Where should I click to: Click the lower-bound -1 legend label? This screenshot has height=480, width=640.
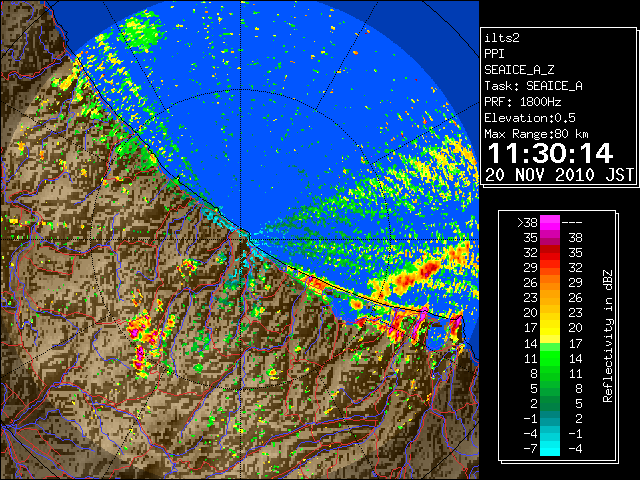tap(530, 419)
